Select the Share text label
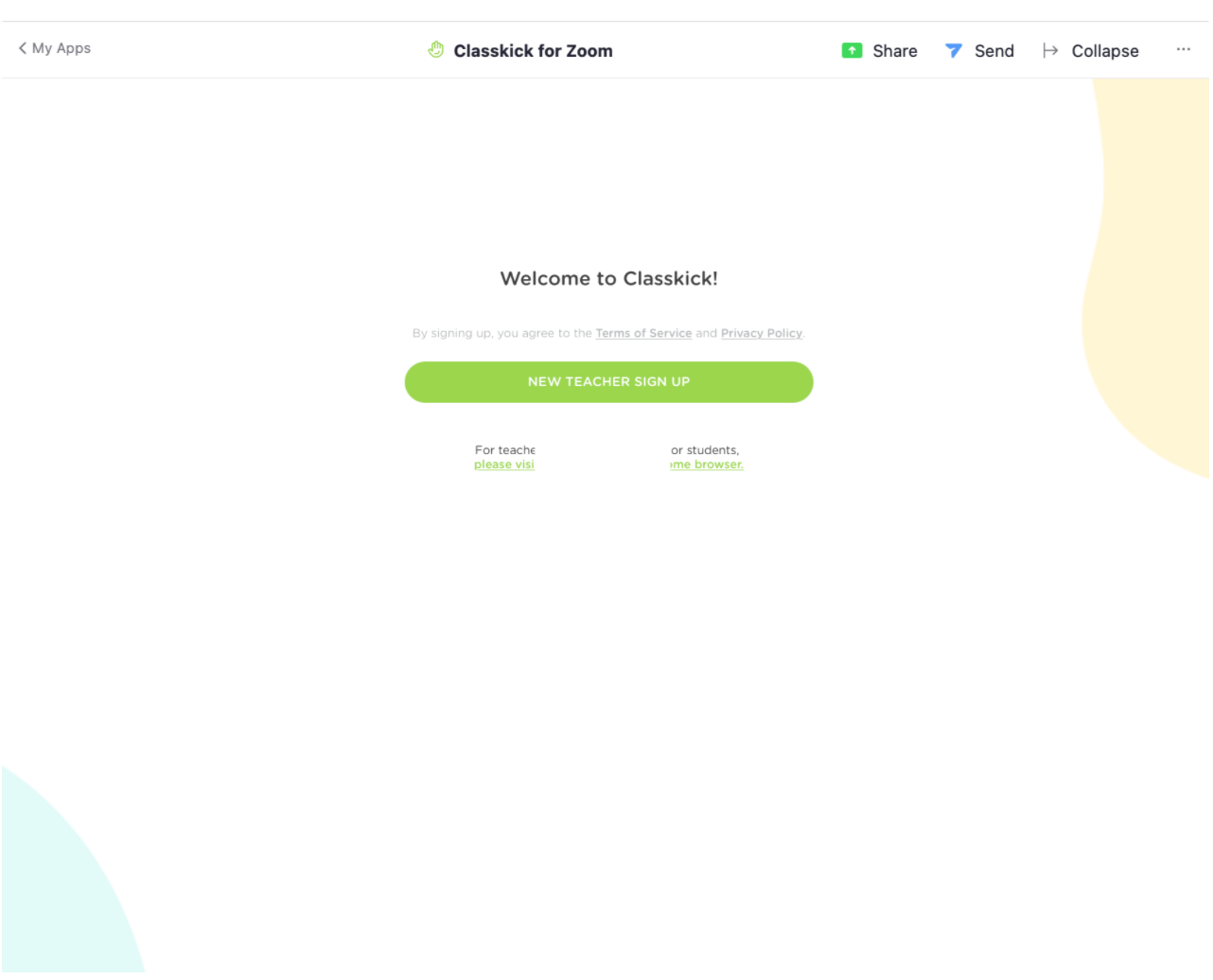The image size is (1213, 980). (x=894, y=51)
